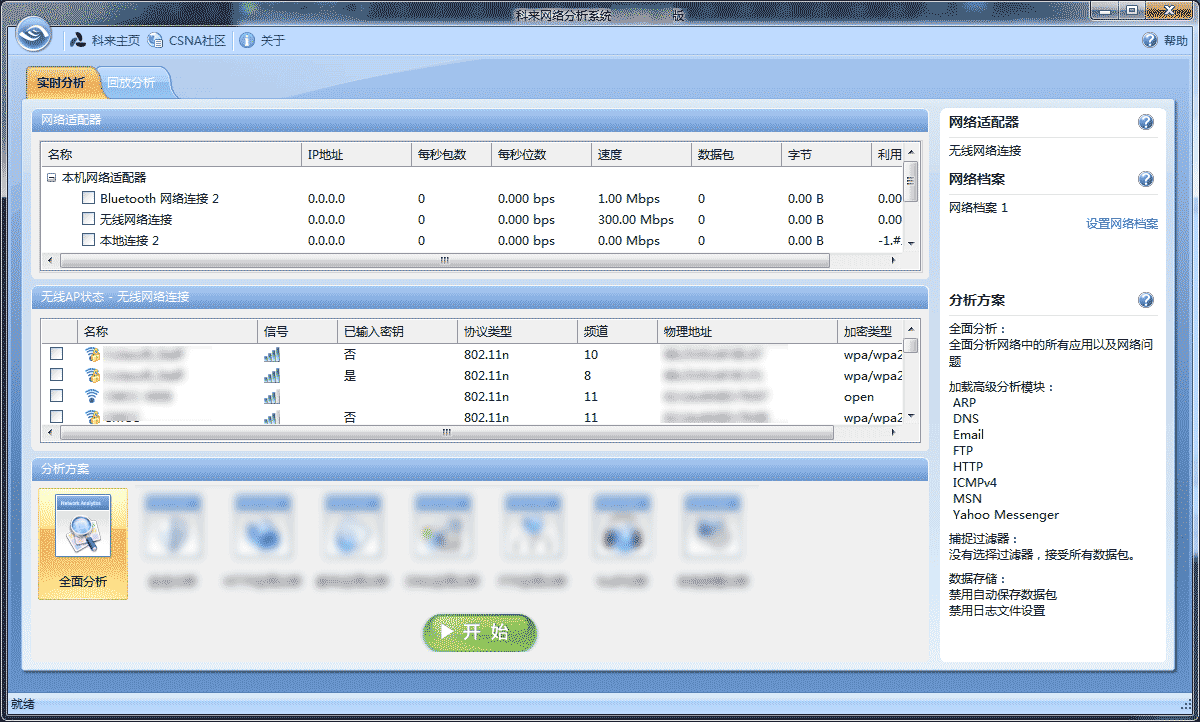
Task: Sort adapters by the 数据包 column
Action: (736, 155)
